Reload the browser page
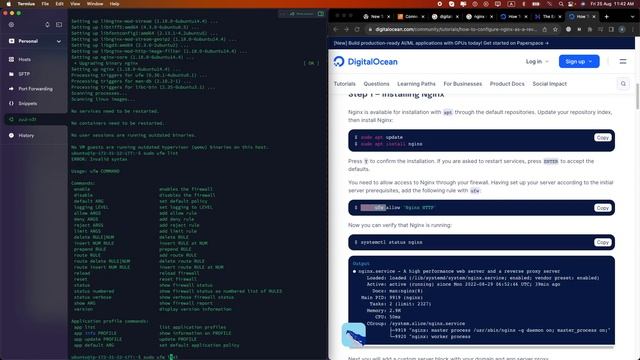 tap(357, 29)
